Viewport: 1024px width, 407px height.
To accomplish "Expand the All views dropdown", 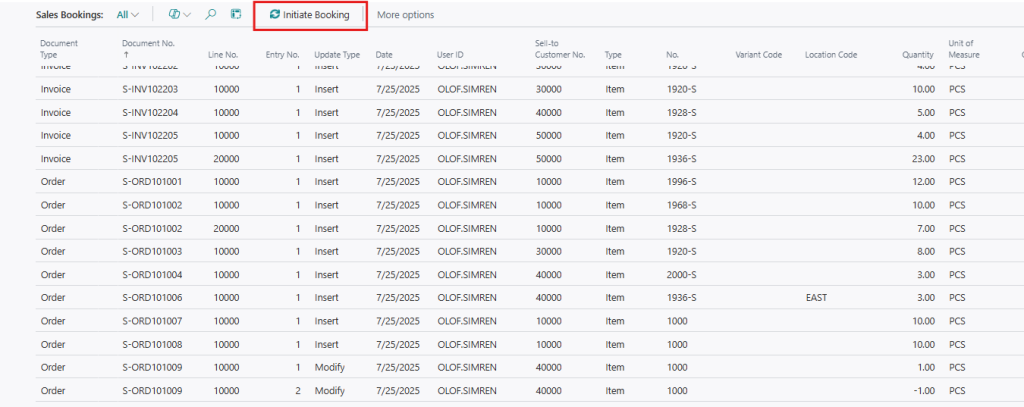I will click(127, 15).
